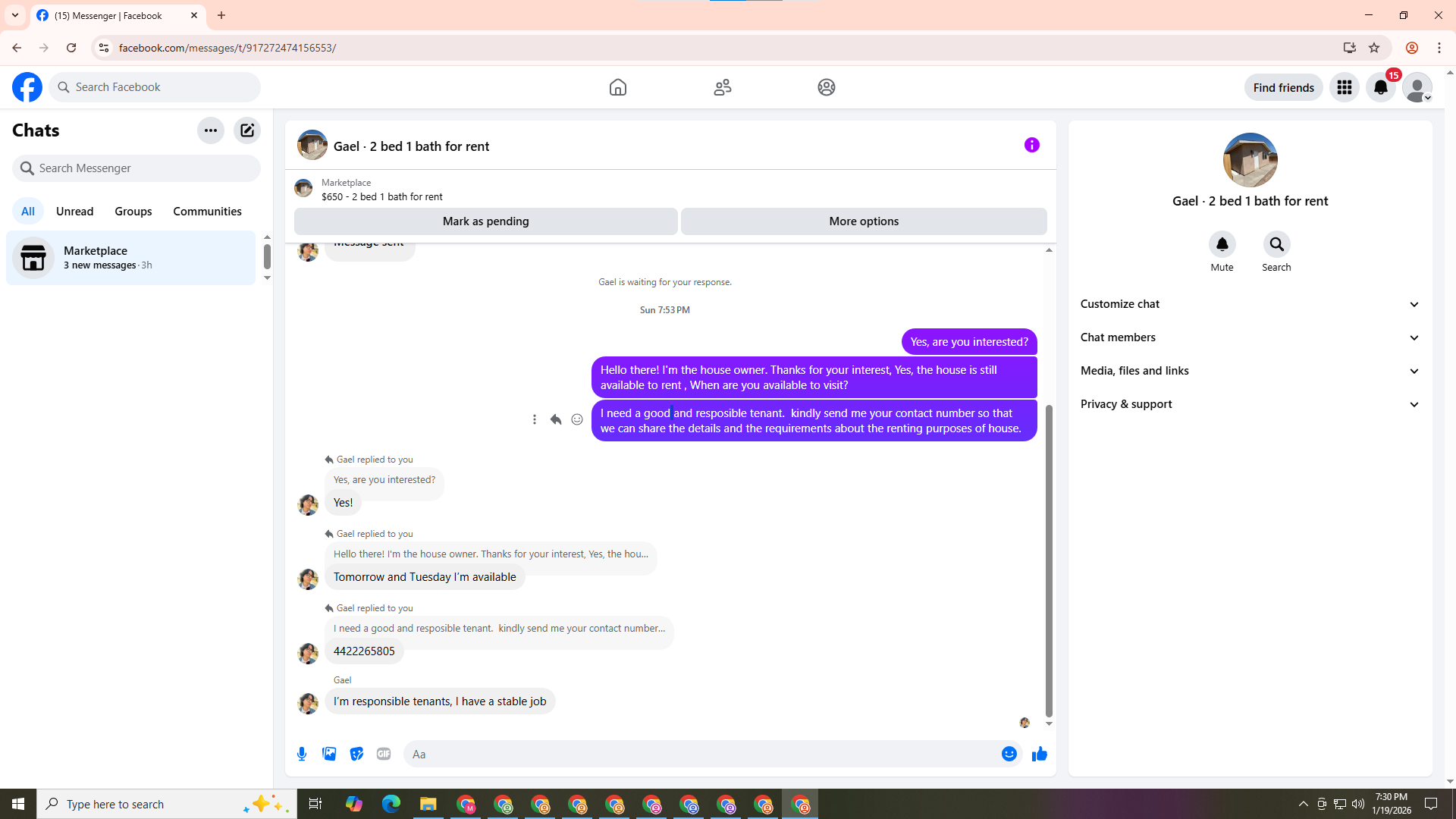1456x819 pixels.
Task: Send a thumbs-up like
Action: [x=1039, y=754]
